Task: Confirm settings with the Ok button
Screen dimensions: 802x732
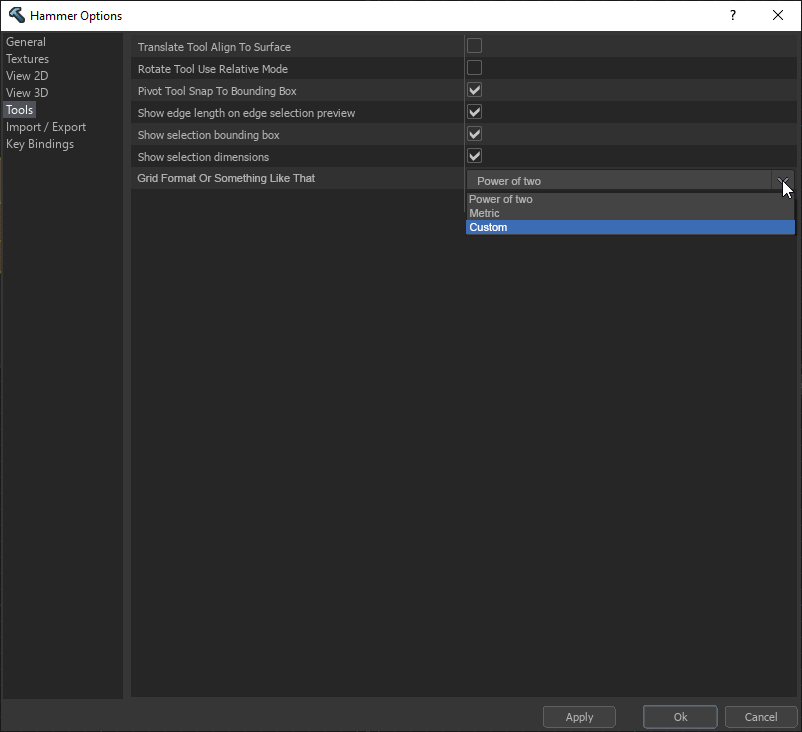Action: tap(680, 716)
